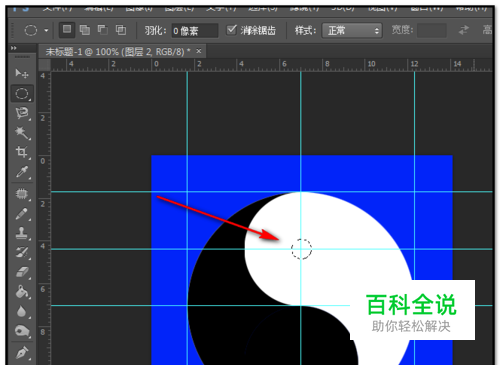Select the Lasso tool
500x365 pixels.
point(22,113)
